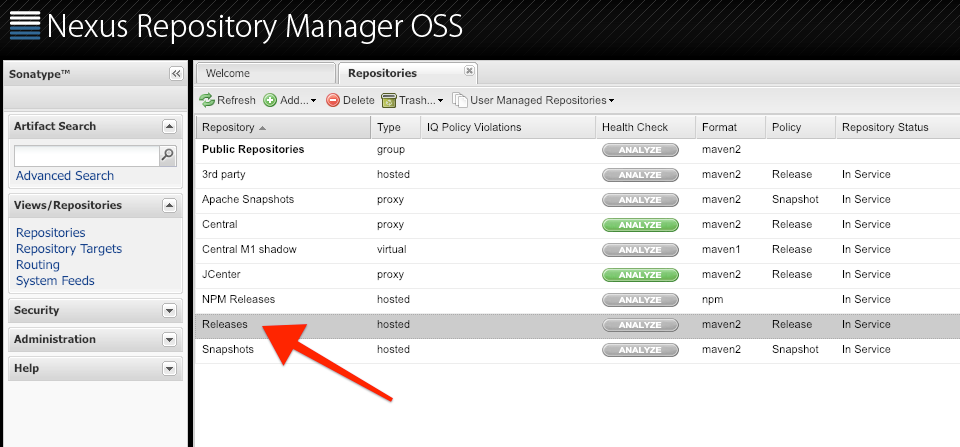Close the Repositories tab
The image size is (960, 447).
point(469,70)
